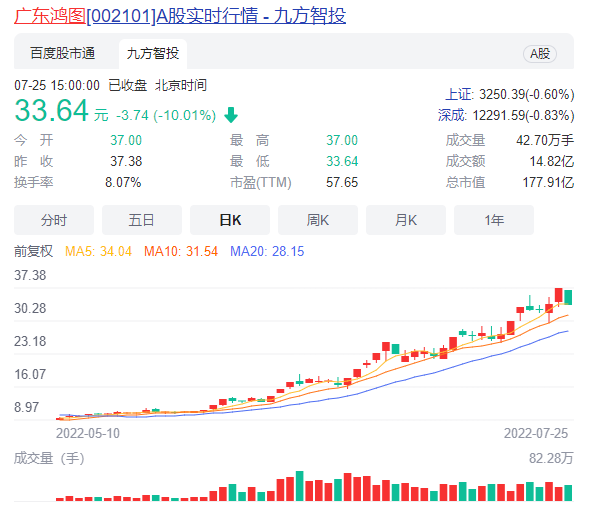Viewport: 600px width, 509px height.
Task: Select the 日K daily candlestick view
Action: (x=230, y=220)
